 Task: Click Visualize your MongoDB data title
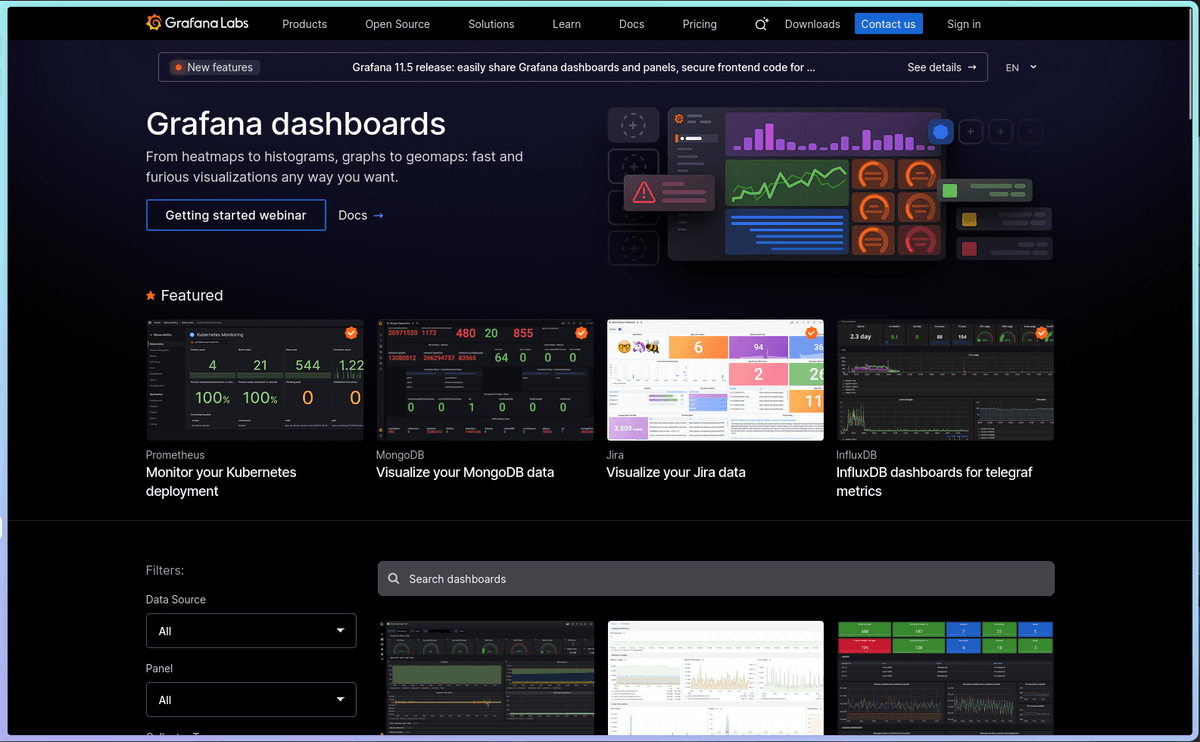pos(465,472)
